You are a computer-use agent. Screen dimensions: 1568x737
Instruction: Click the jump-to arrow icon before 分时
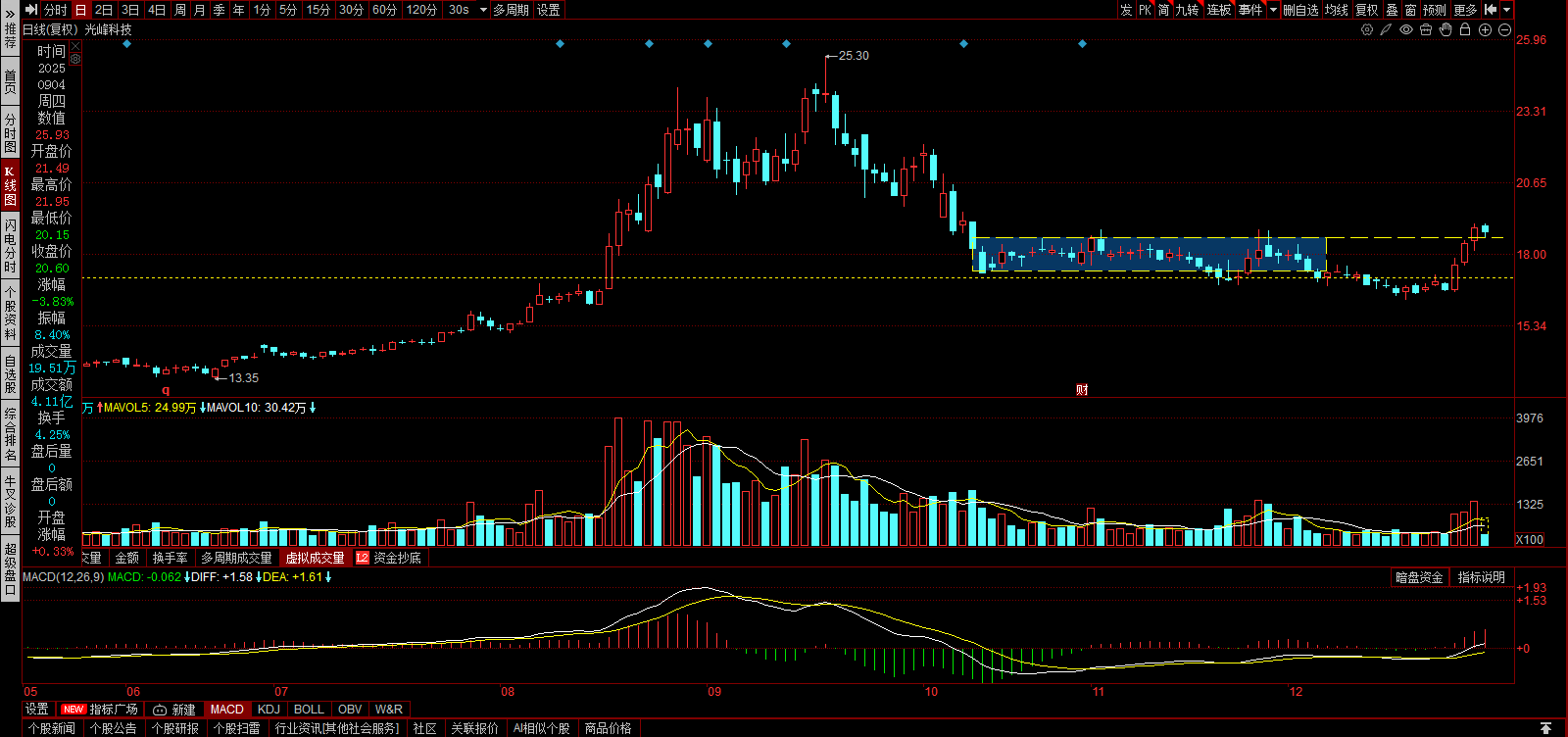point(30,10)
